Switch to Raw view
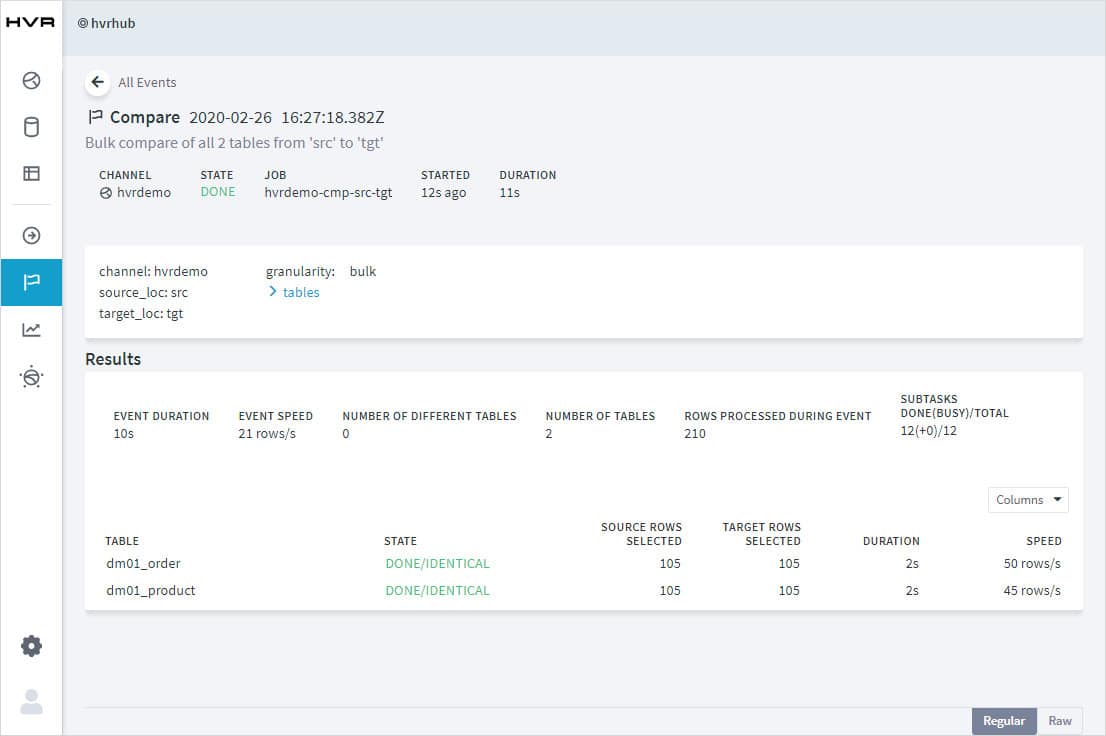The width and height of the screenshot is (1106, 736). pos(1059,721)
